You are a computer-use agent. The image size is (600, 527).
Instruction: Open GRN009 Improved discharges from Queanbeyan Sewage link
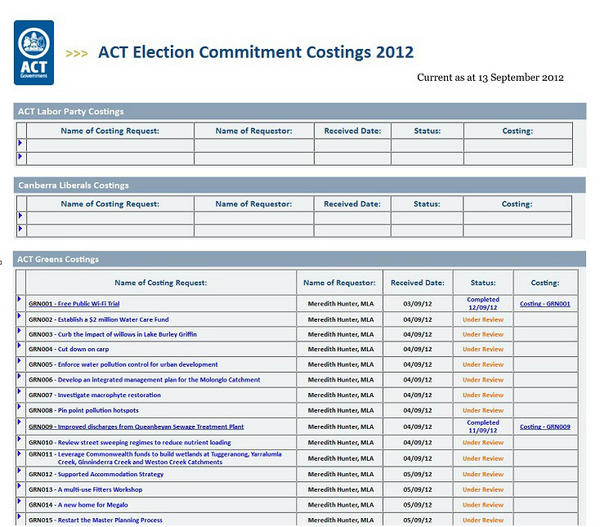click(x=136, y=427)
